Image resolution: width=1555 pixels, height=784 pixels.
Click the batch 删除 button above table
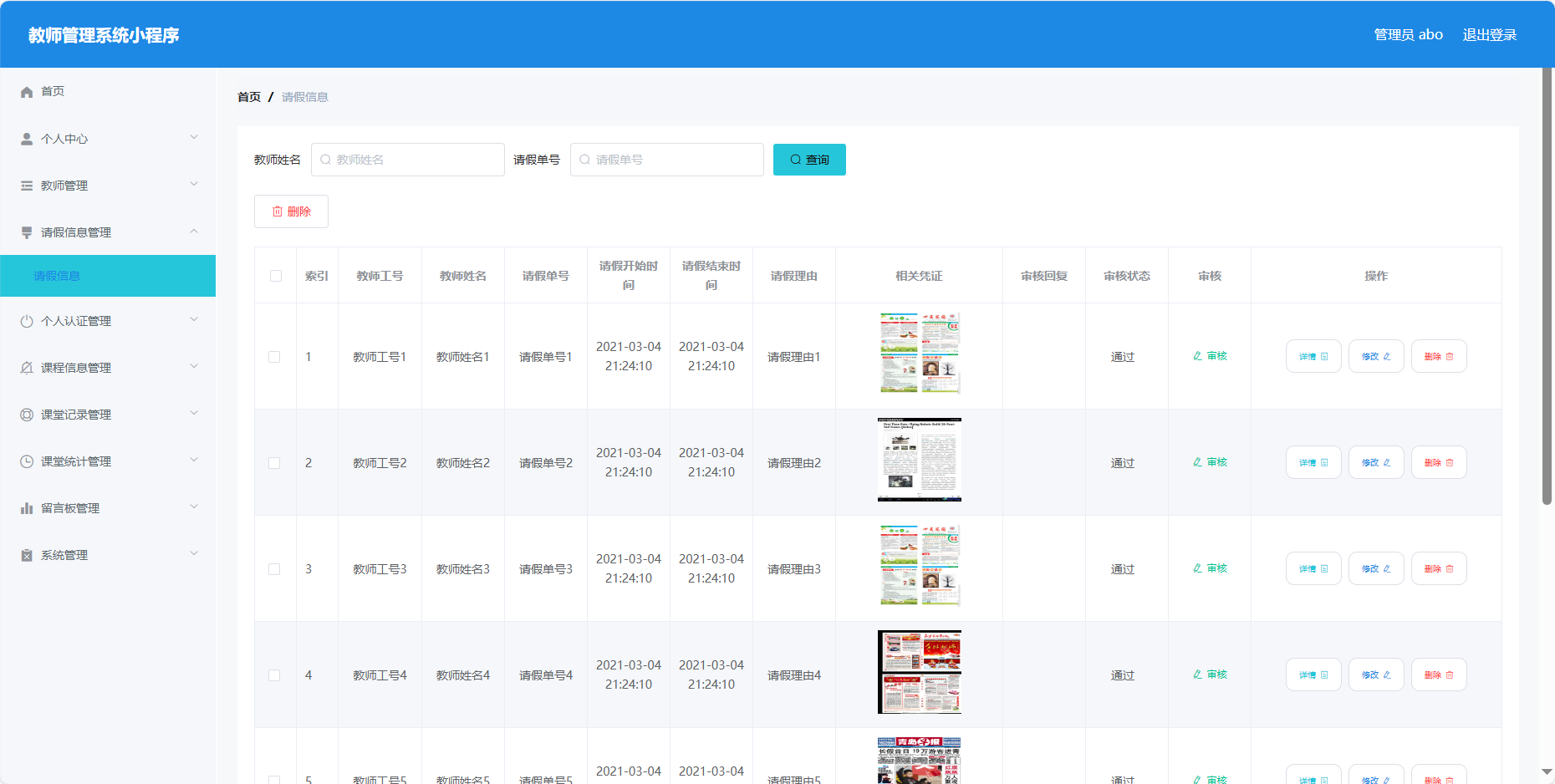point(291,211)
